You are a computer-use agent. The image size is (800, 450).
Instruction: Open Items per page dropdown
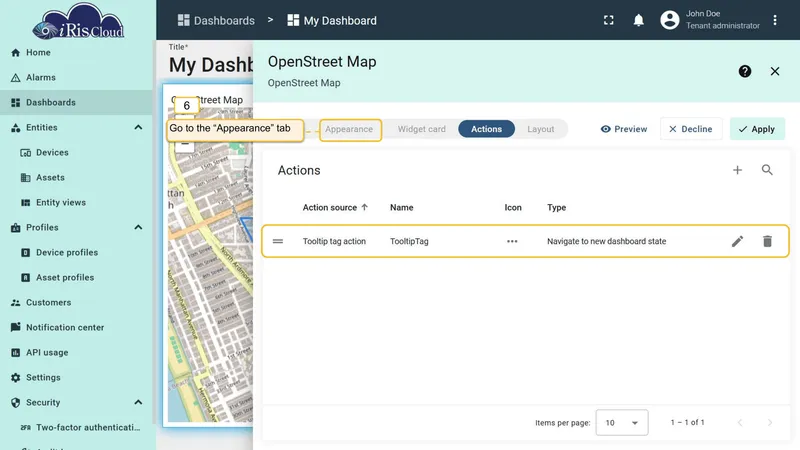pos(621,422)
